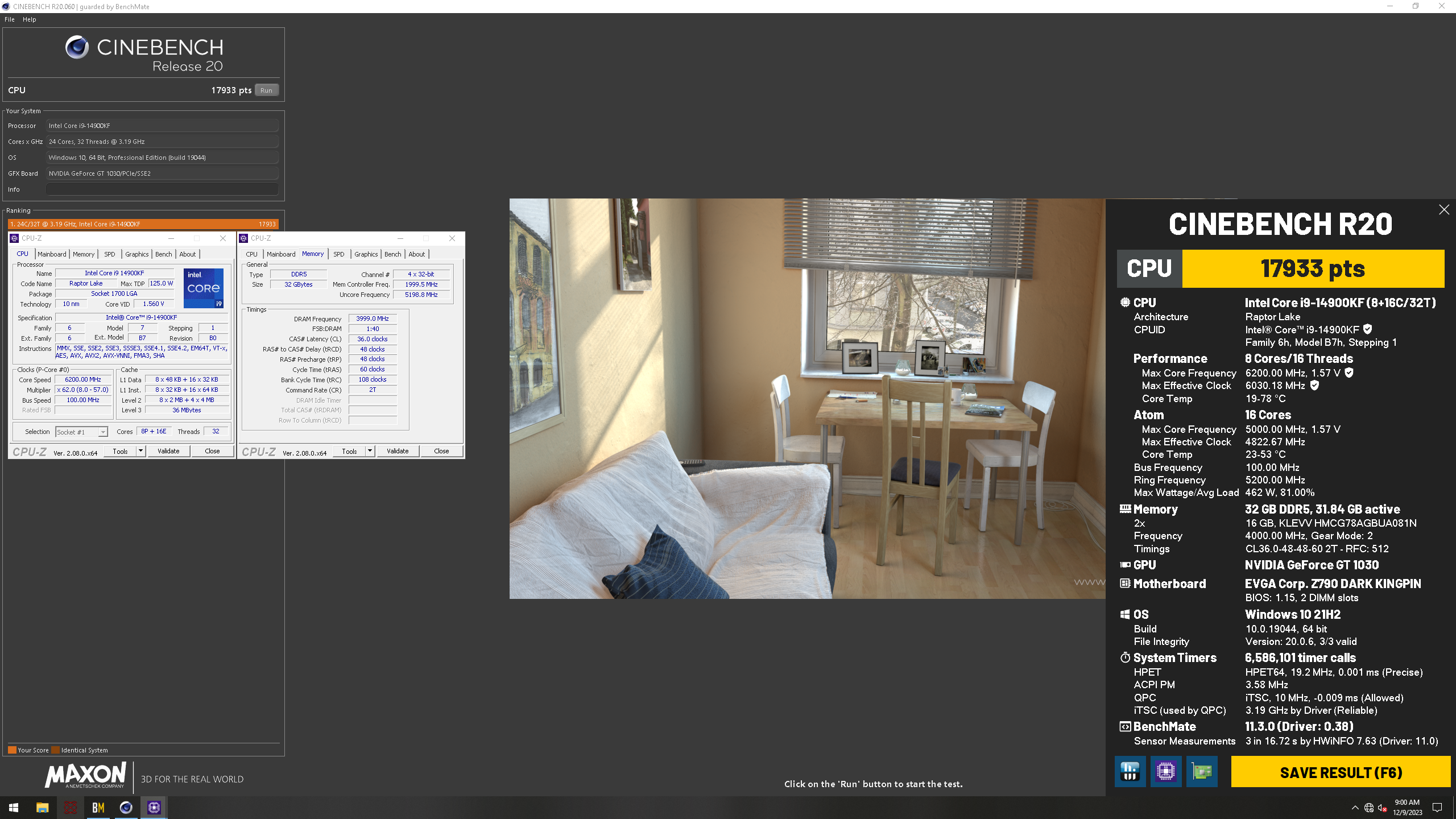
Task: Switch to Cinebench taskbar icon
Action: (x=126, y=808)
